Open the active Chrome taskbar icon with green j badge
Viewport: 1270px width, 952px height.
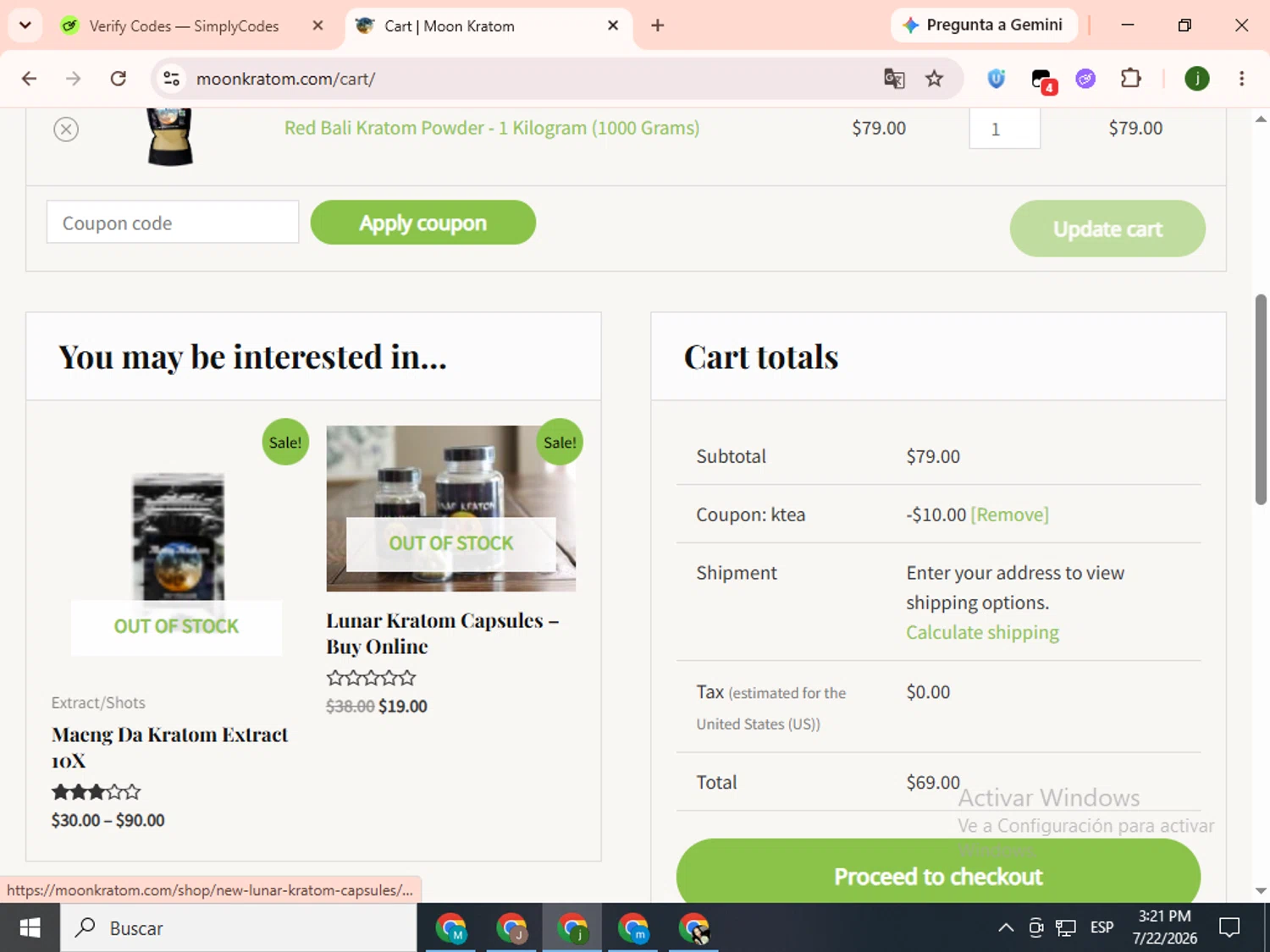pyautogui.click(x=573, y=928)
